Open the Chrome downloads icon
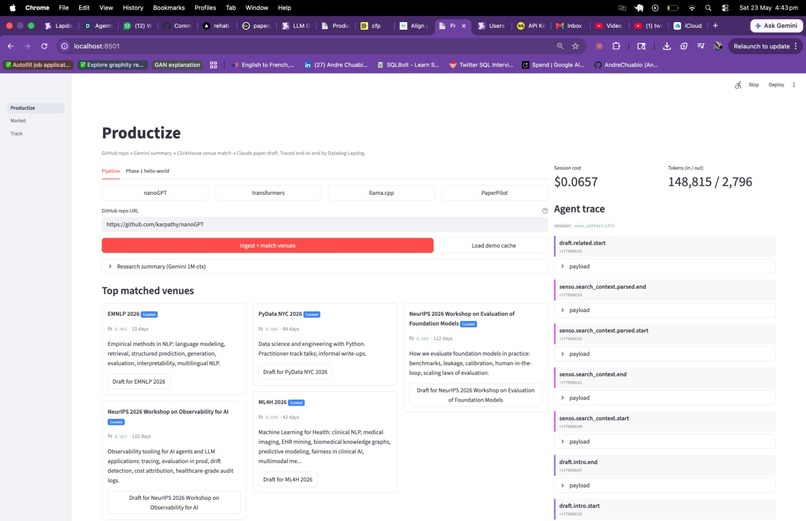 click(x=666, y=46)
